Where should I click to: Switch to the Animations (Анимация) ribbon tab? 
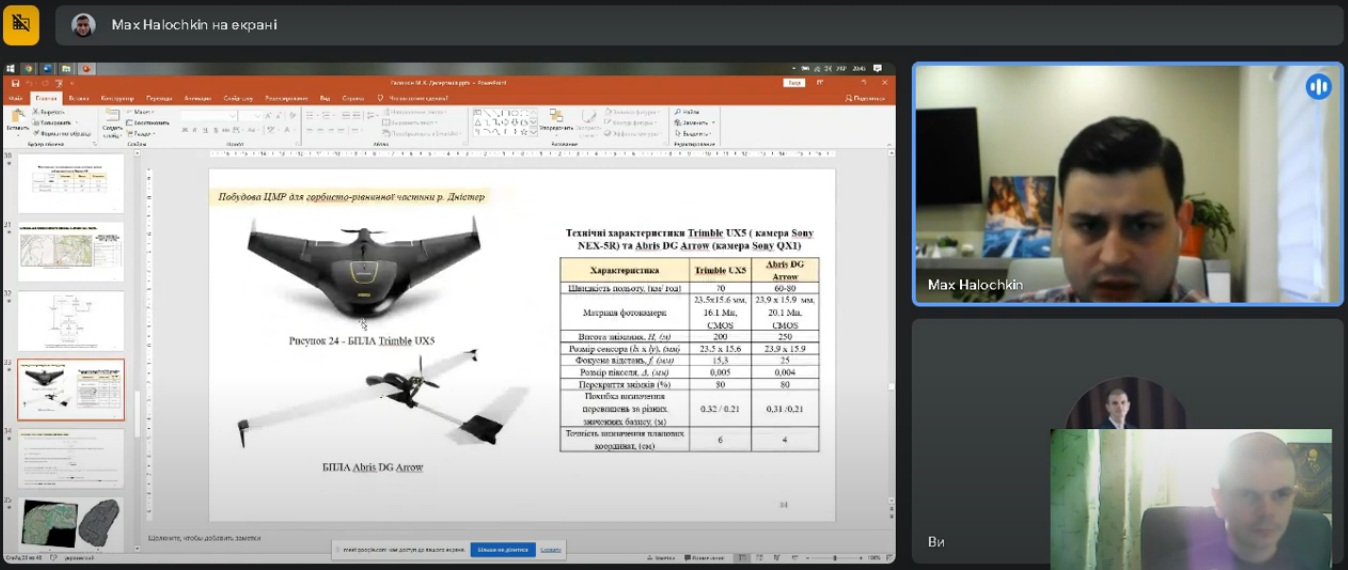point(198,98)
